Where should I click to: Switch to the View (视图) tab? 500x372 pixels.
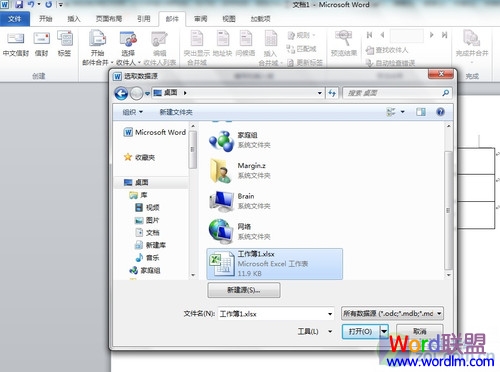click(229, 19)
